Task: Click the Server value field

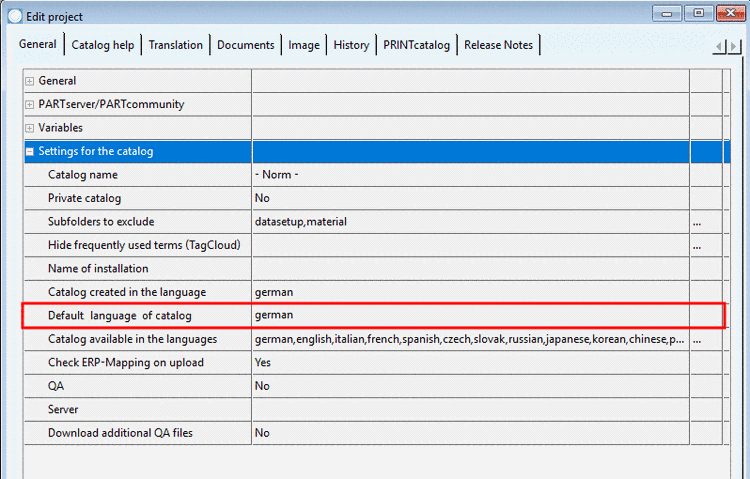Action: (471, 409)
